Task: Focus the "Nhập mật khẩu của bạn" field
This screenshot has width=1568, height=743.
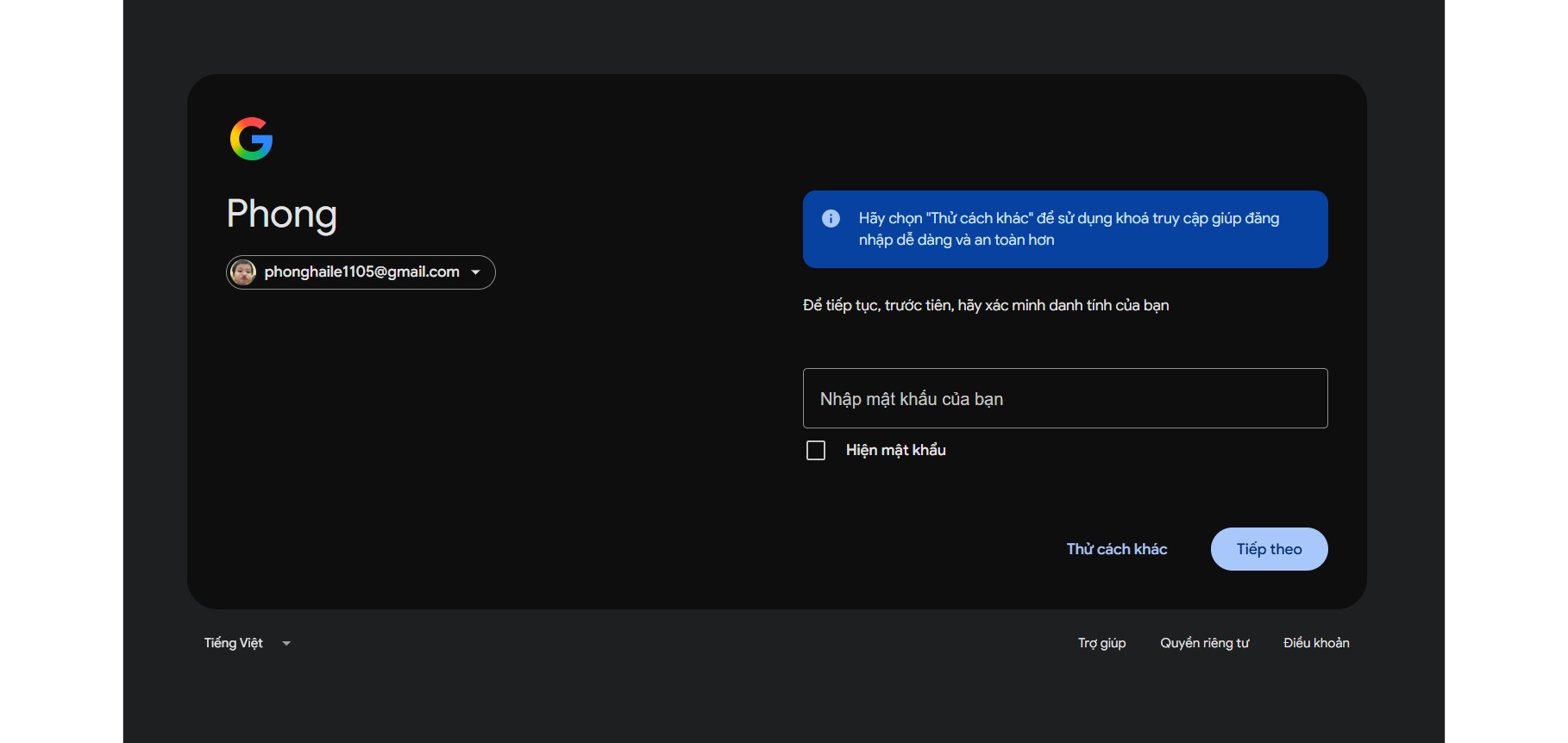Action: coord(1065,398)
